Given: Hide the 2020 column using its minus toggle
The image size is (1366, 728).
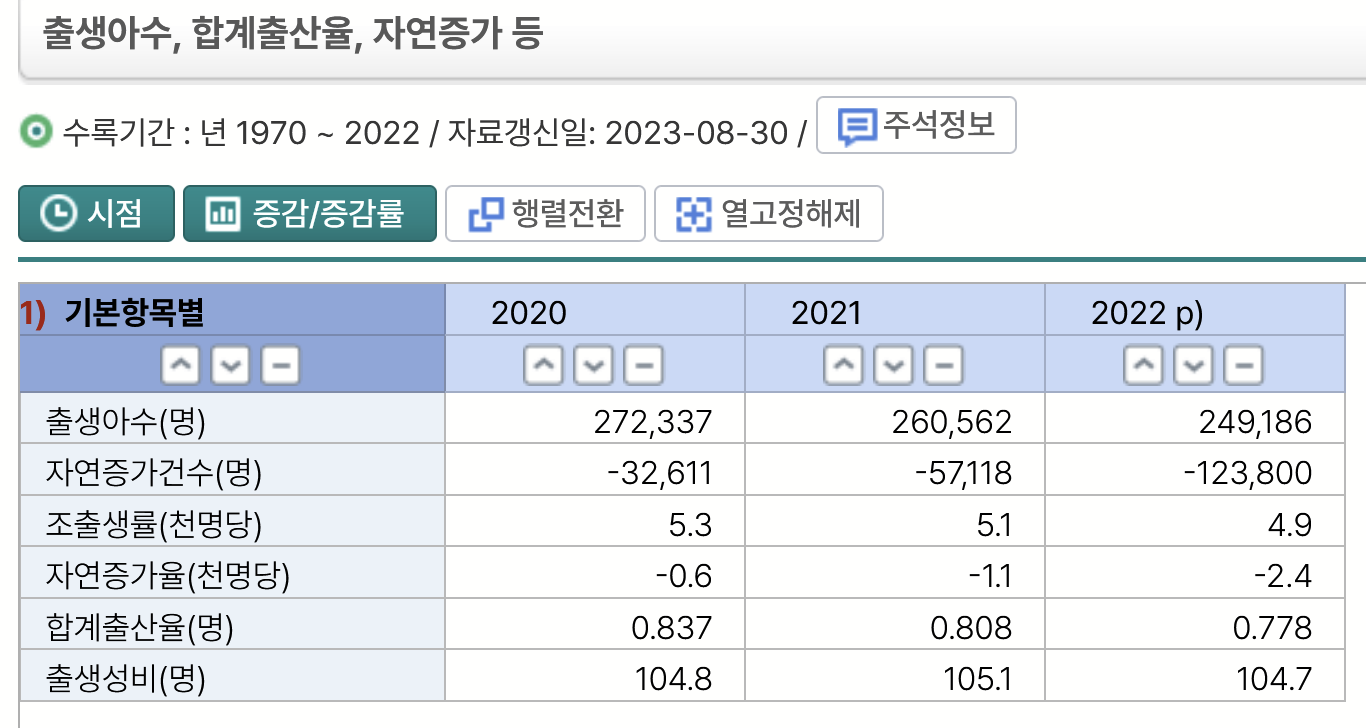Looking at the screenshot, I should (643, 364).
